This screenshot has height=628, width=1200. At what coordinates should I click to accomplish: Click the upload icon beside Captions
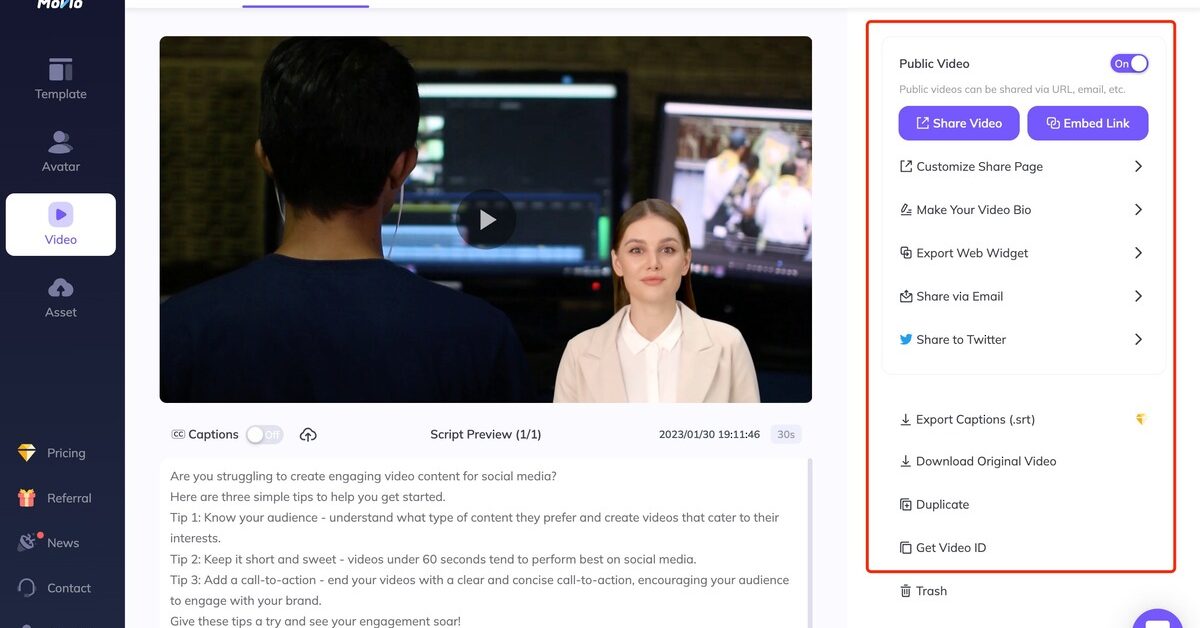tap(308, 435)
